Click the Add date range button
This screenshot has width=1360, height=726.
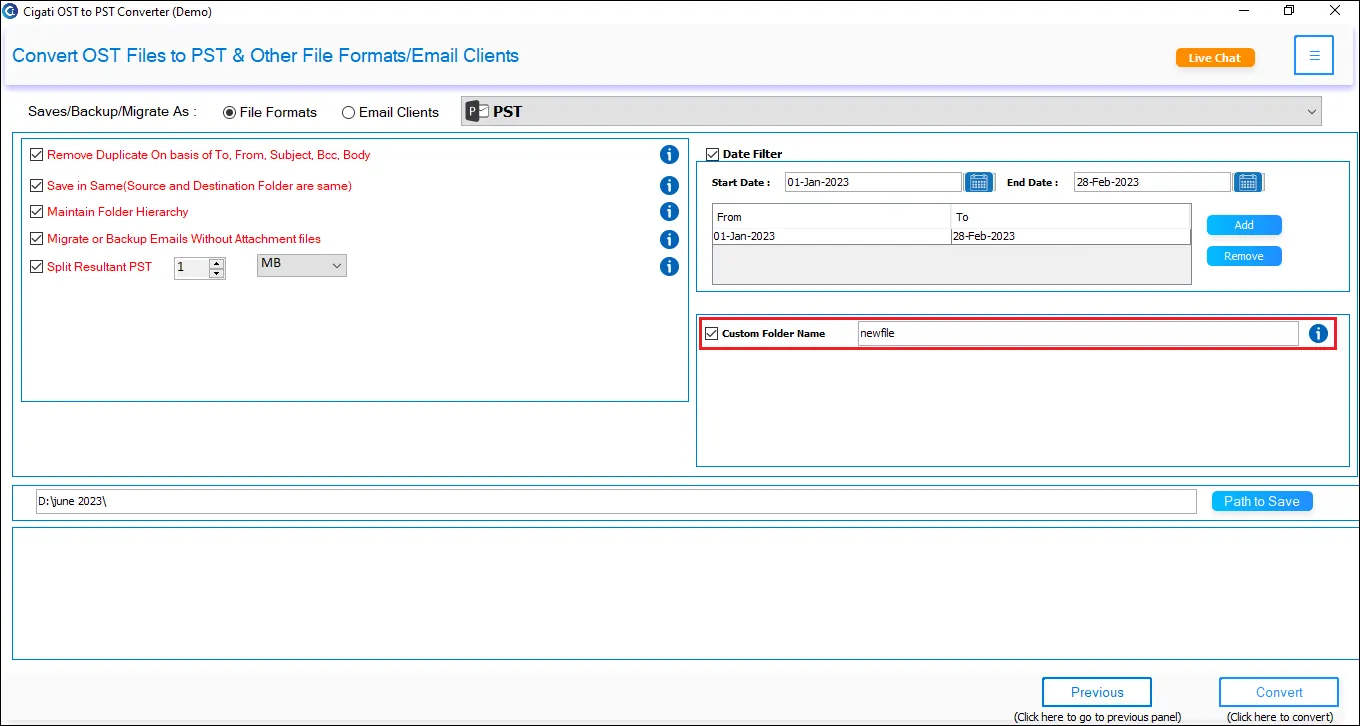tap(1244, 225)
